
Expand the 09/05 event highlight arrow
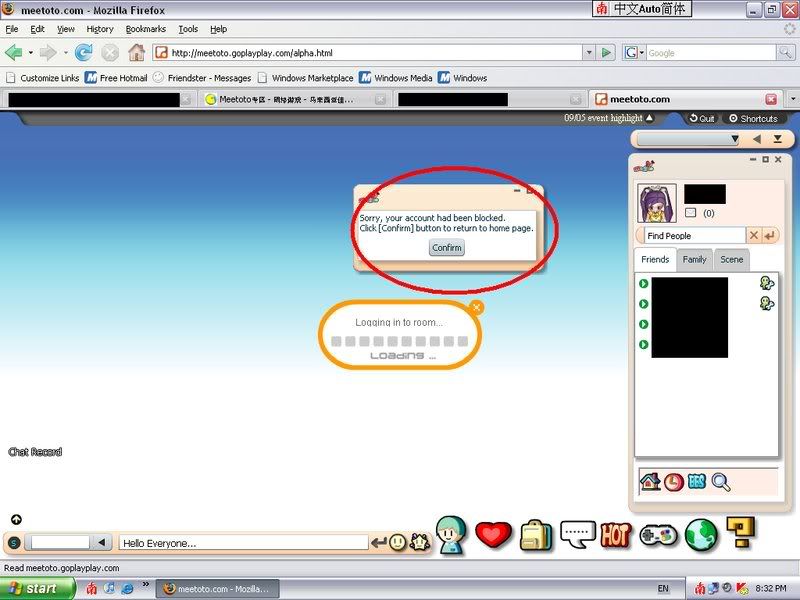[650, 118]
